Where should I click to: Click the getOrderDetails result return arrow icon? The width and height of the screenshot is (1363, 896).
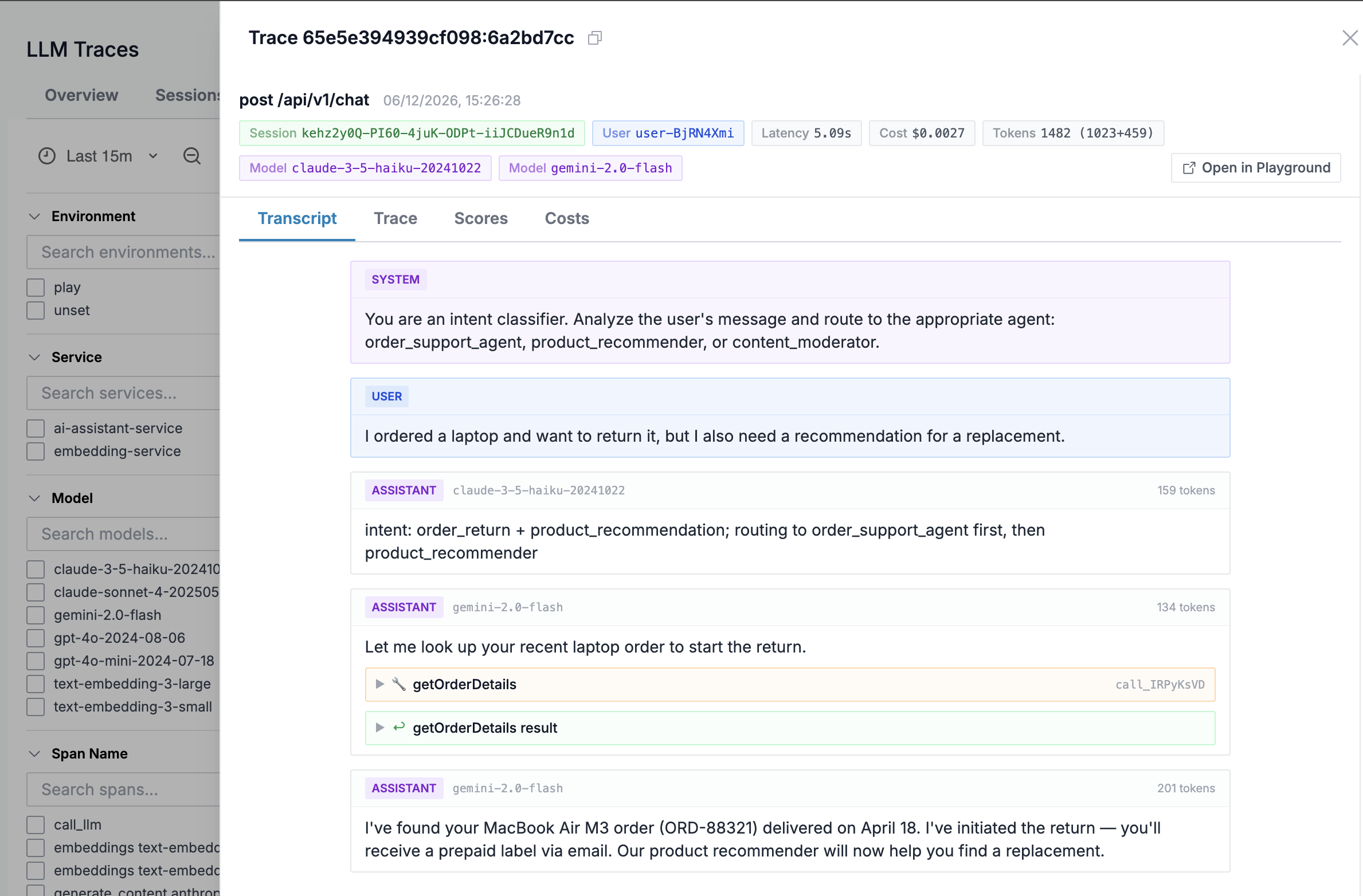click(x=399, y=728)
